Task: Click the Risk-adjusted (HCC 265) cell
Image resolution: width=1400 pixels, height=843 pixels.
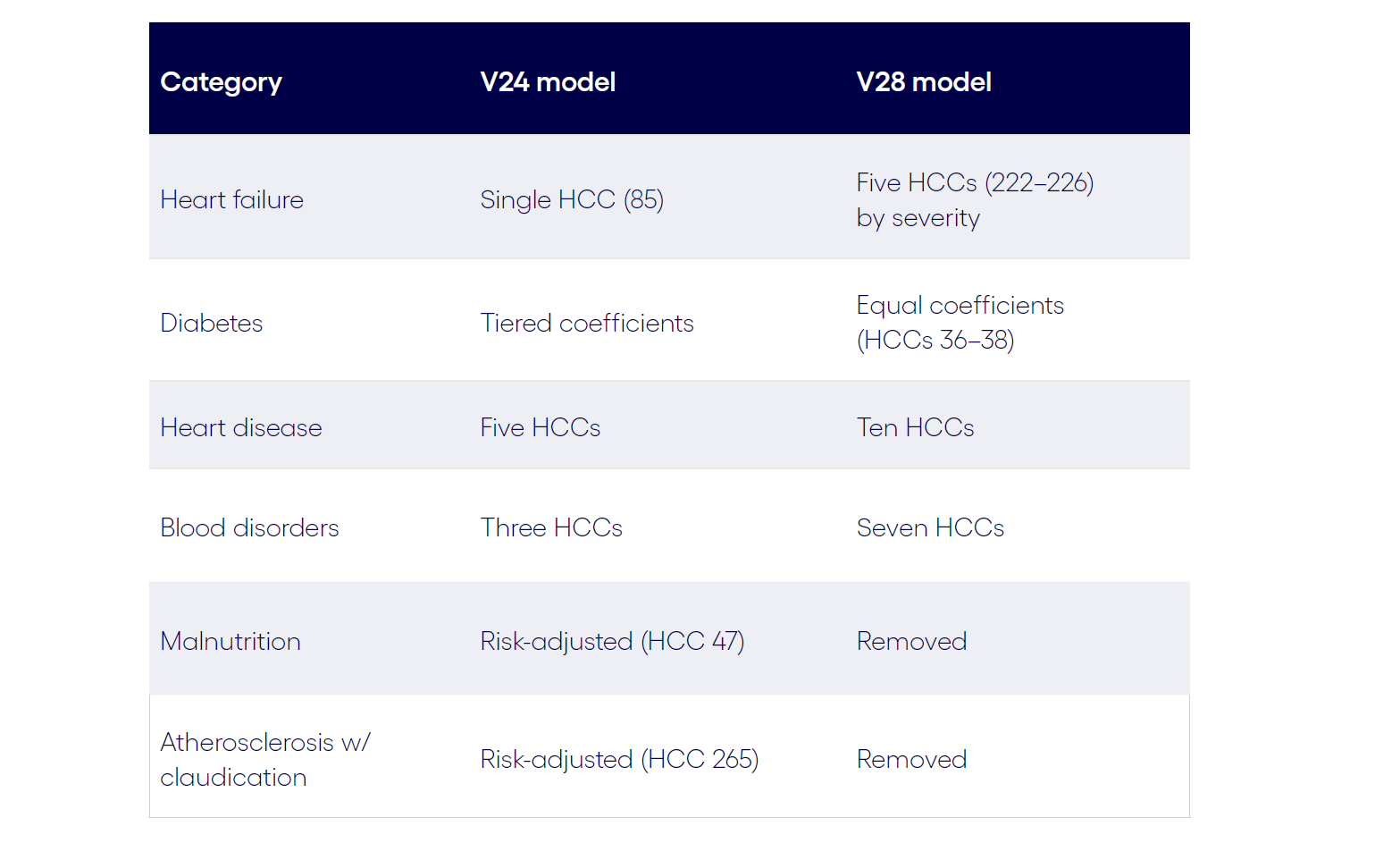Action: pyautogui.click(x=619, y=759)
